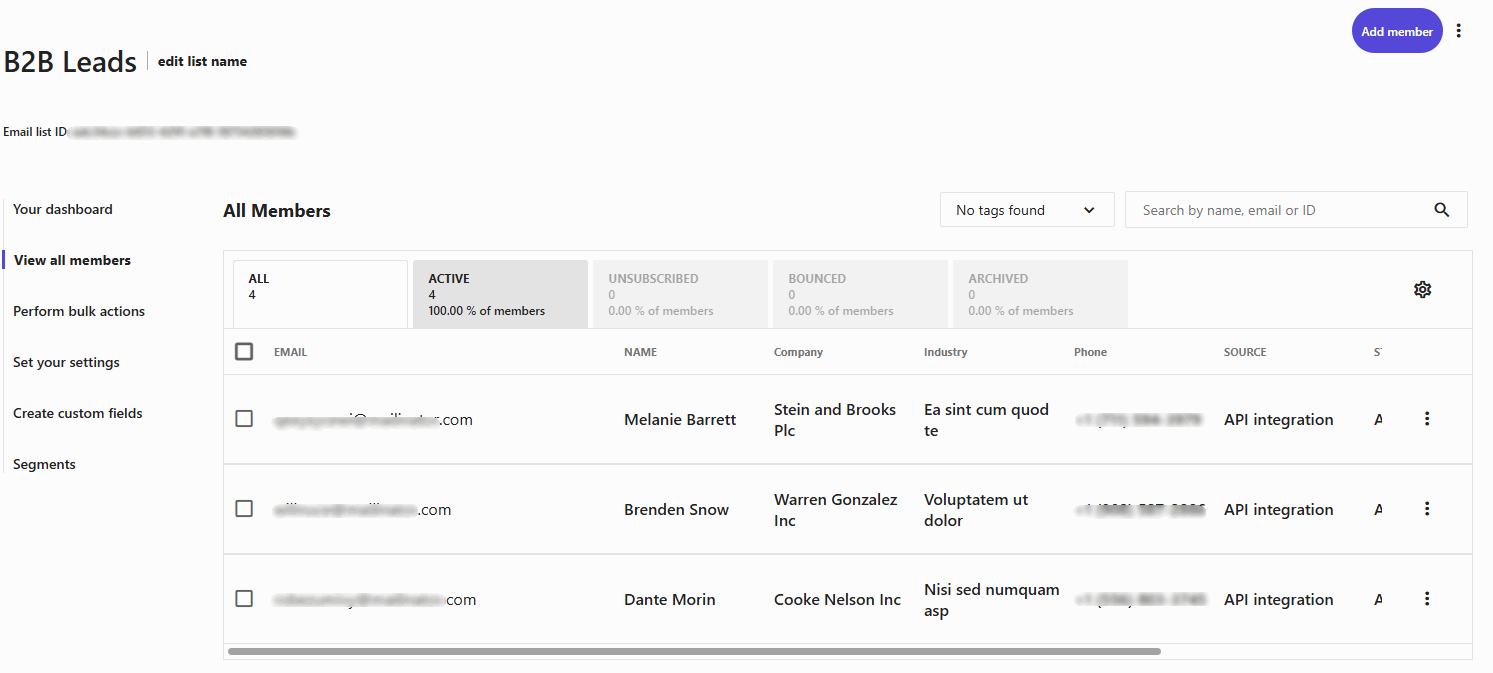This screenshot has height=673, width=1493.
Task: Switch to the UNSUBSCRIBED members tab
Action: (x=680, y=293)
